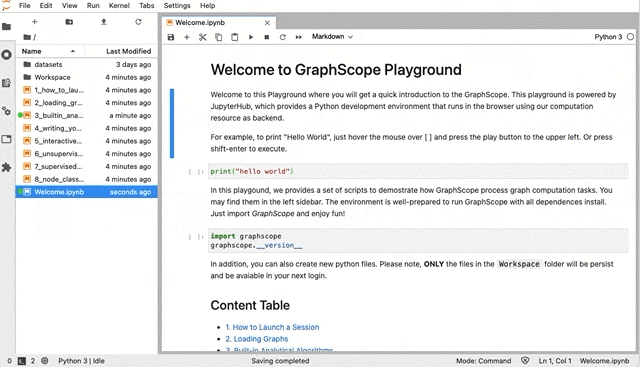Insert a cell below with plus icon
Screen dimensions: 640x367
pos(187,37)
